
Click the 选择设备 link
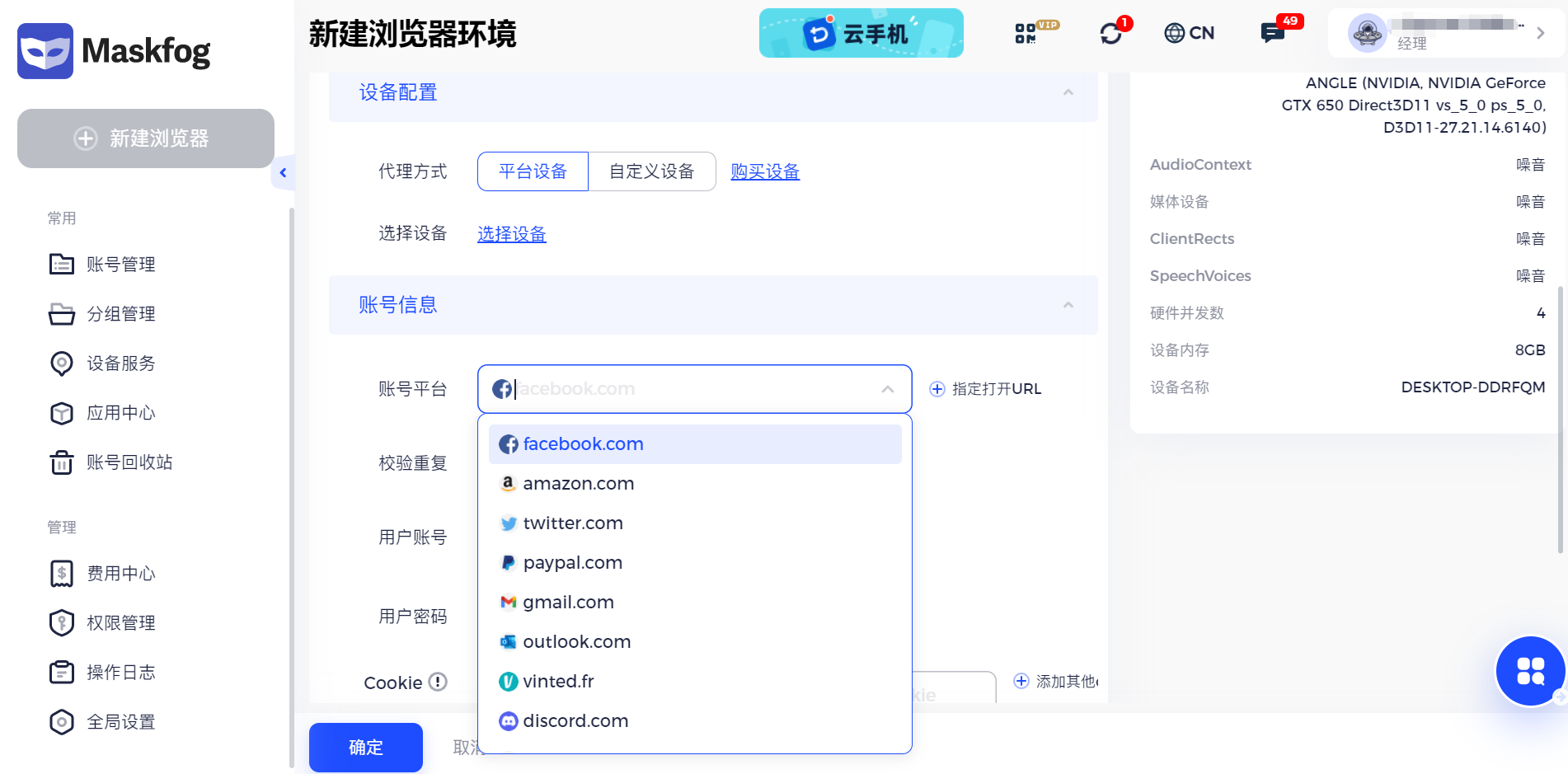[512, 234]
